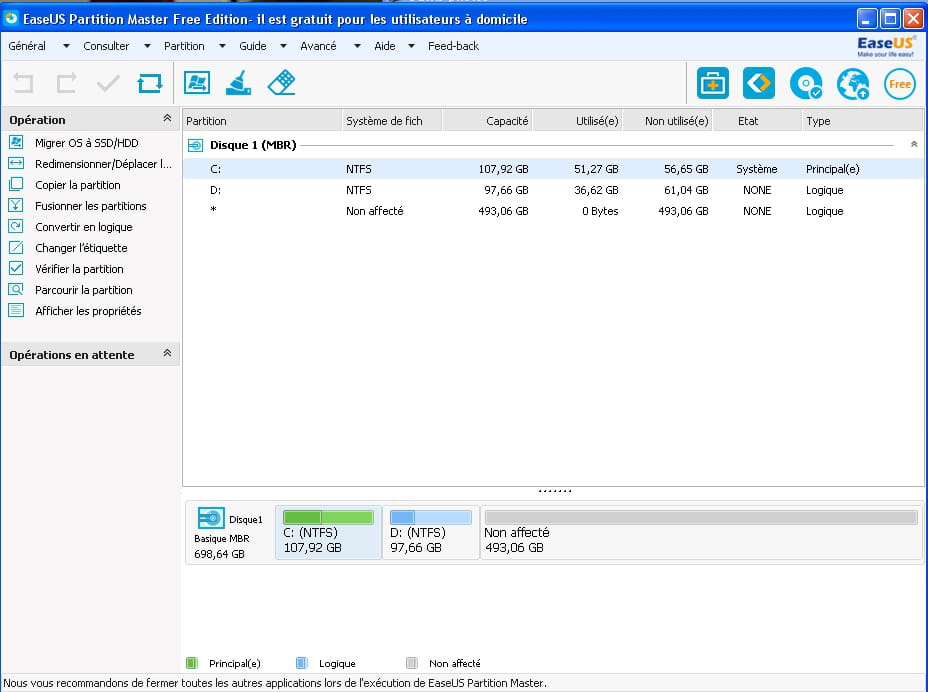The height and width of the screenshot is (692, 928).
Task: Click the Refresh disk toolbar icon
Action: (x=150, y=83)
